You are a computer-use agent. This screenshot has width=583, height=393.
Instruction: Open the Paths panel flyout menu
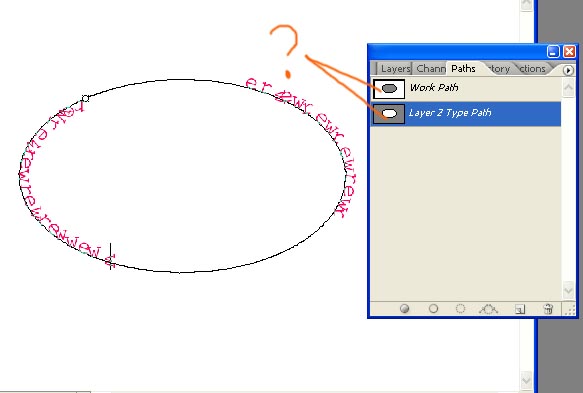568,70
